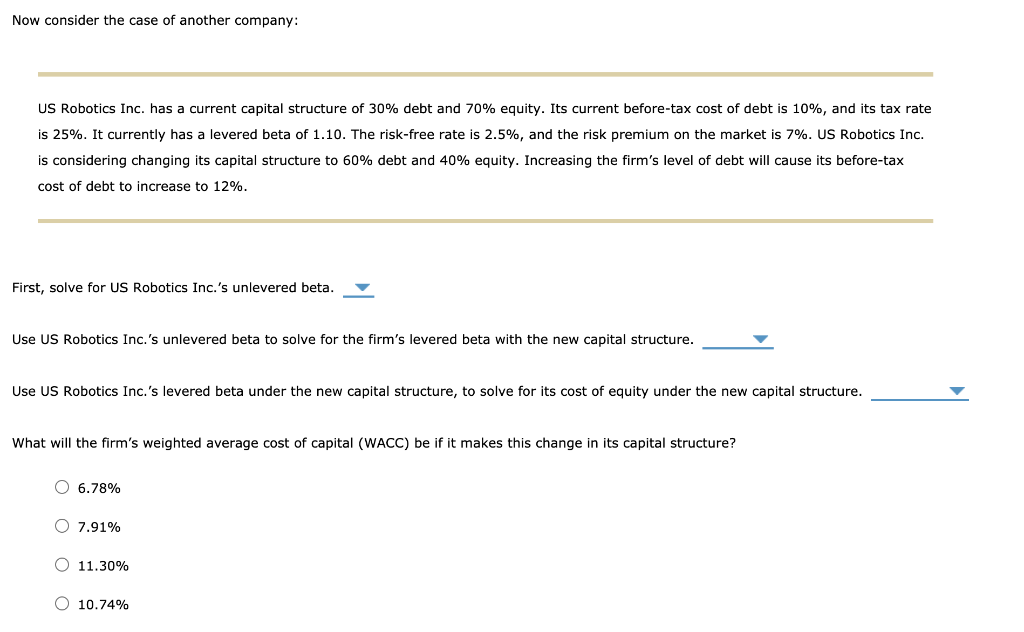Click the top tan divider bar
1024x632 pixels.
485,73
